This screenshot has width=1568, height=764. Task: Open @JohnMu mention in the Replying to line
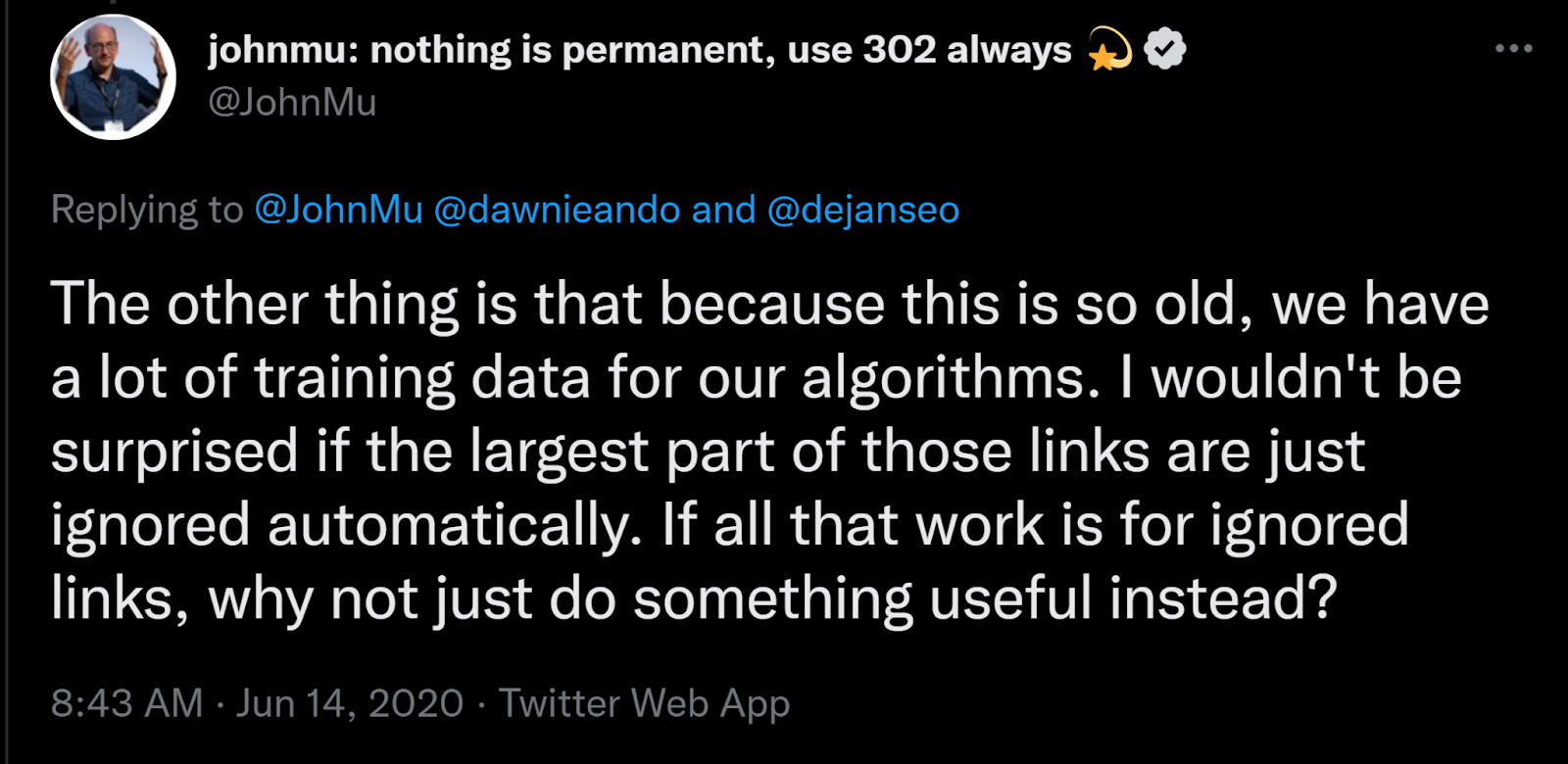point(338,210)
